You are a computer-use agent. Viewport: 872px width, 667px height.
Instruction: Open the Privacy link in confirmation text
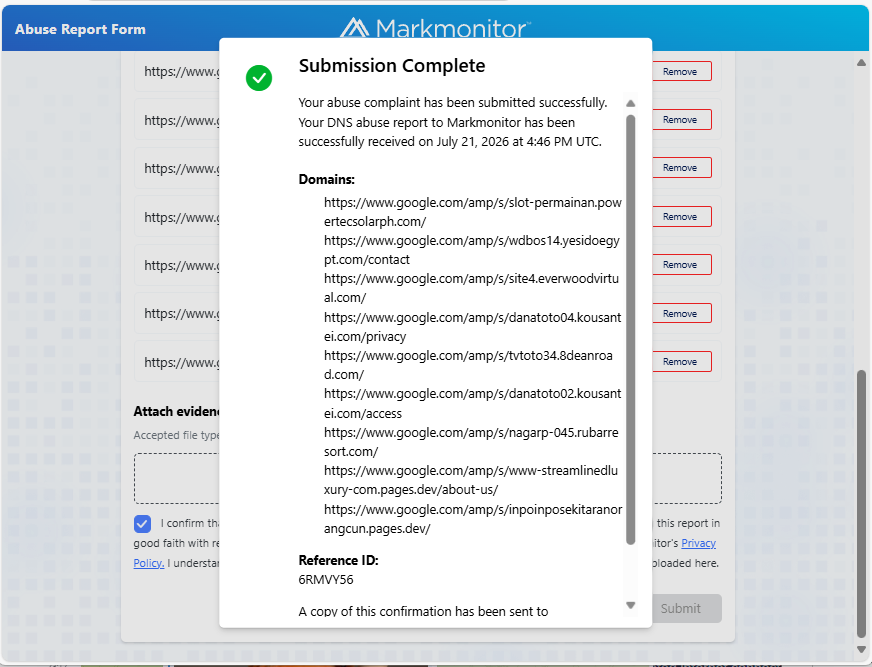click(x=698, y=543)
